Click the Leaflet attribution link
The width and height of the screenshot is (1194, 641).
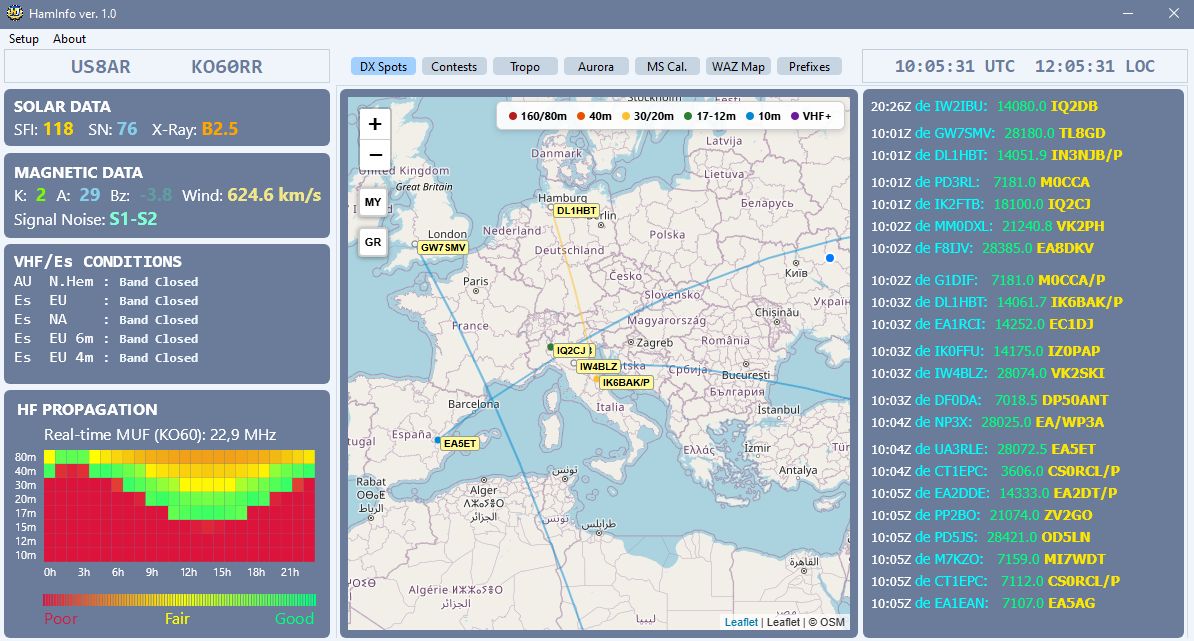click(741, 622)
